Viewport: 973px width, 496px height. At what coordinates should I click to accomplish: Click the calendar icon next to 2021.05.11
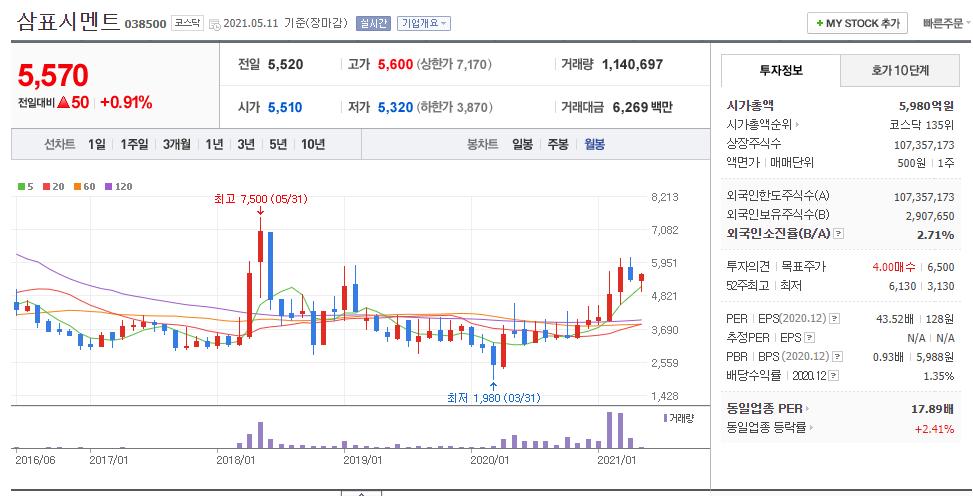pyautogui.click(x=215, y=24)
